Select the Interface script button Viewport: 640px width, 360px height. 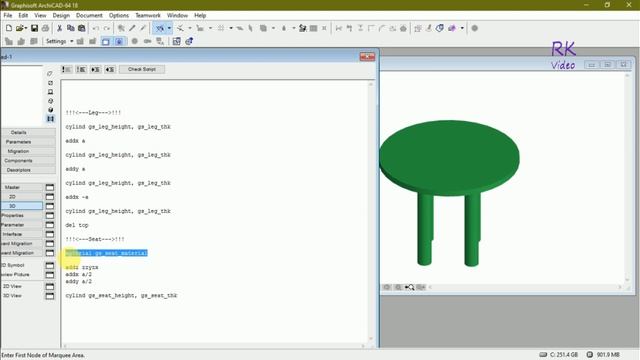tap(22, 234)
